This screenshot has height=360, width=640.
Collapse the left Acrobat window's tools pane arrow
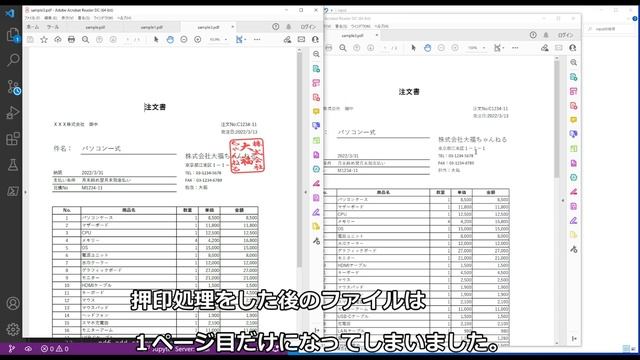tap(306, 192)
